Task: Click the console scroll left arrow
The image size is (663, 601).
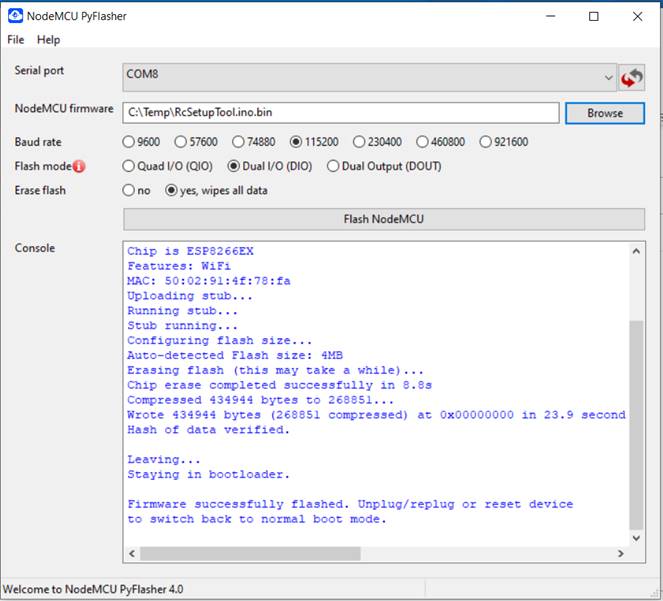Action: click(132, 554)
